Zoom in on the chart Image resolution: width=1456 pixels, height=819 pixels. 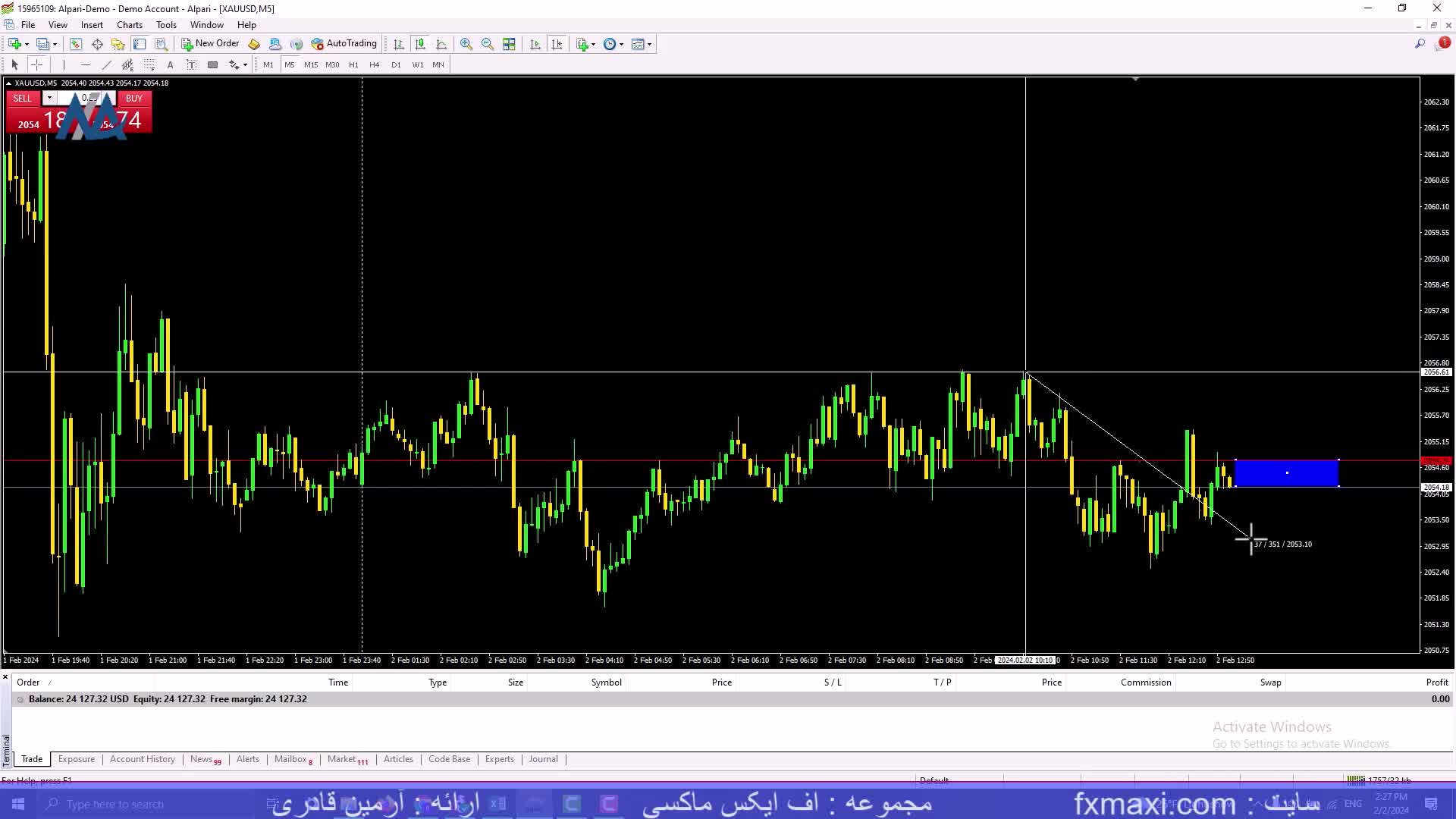point(466,44)
